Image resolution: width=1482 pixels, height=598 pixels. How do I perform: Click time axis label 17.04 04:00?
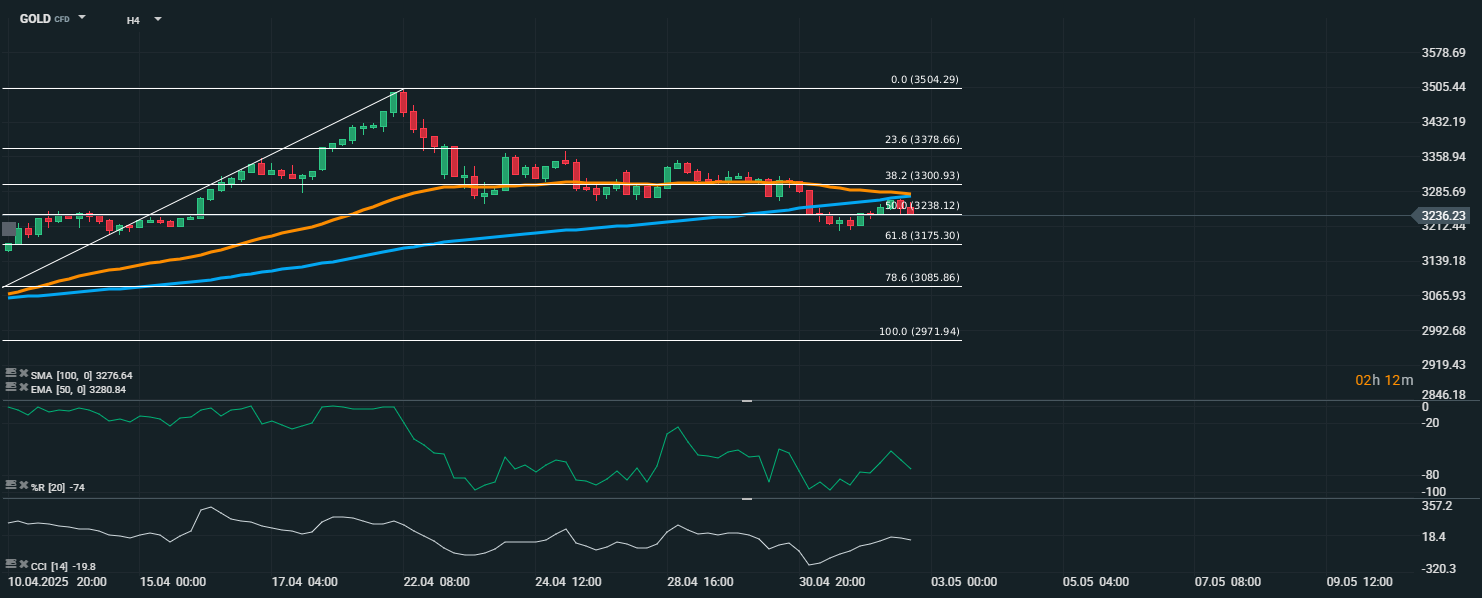click(305, 581)
